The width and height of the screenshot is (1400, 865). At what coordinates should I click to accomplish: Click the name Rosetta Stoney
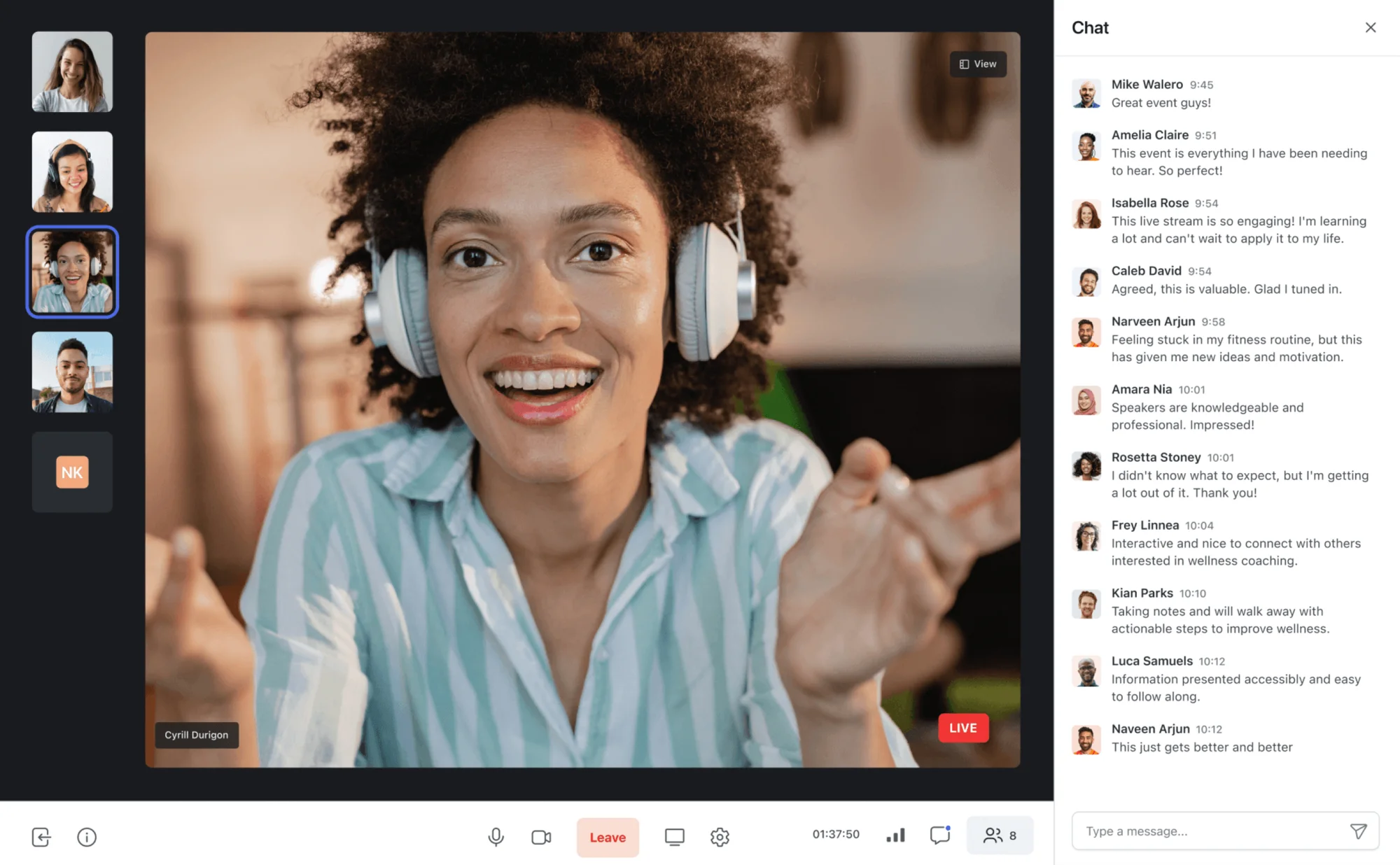click(1156, 456)
